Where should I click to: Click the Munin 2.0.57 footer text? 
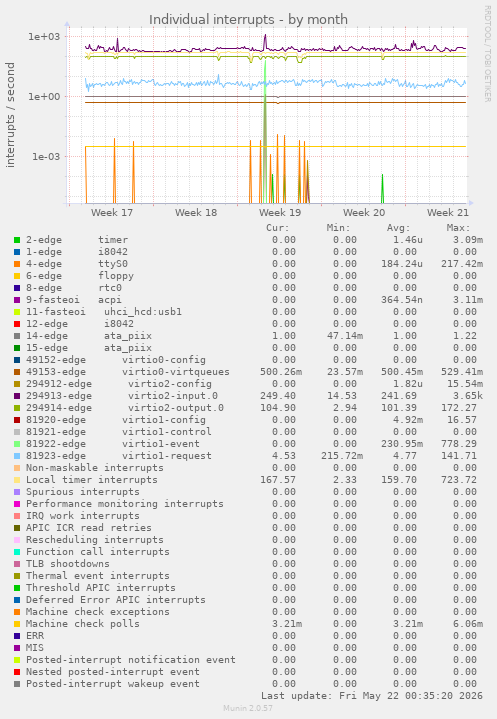(248, 708)
